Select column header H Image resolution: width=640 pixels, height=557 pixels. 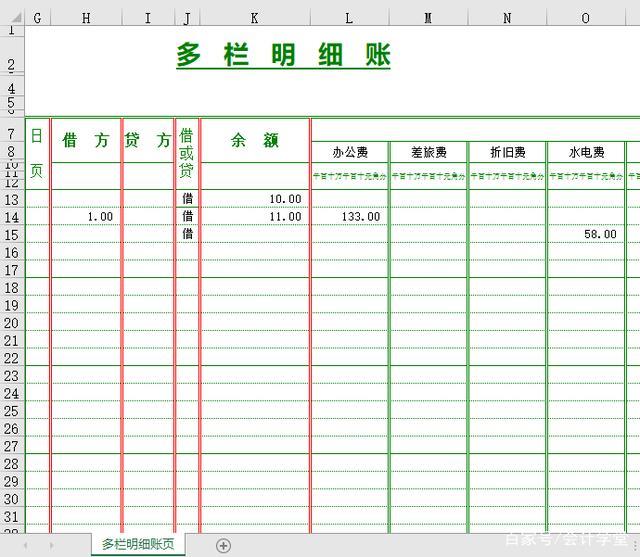coord(86,18)
